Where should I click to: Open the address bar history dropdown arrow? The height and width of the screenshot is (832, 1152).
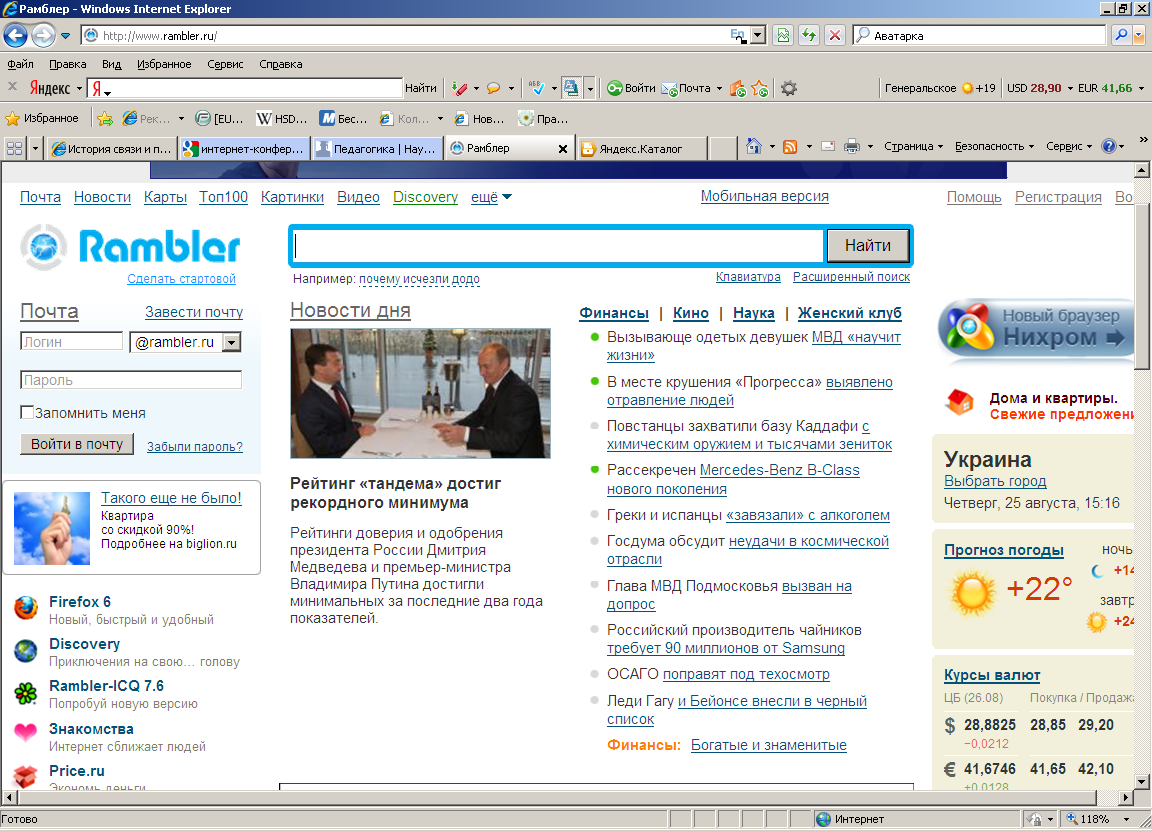point(759,35)
